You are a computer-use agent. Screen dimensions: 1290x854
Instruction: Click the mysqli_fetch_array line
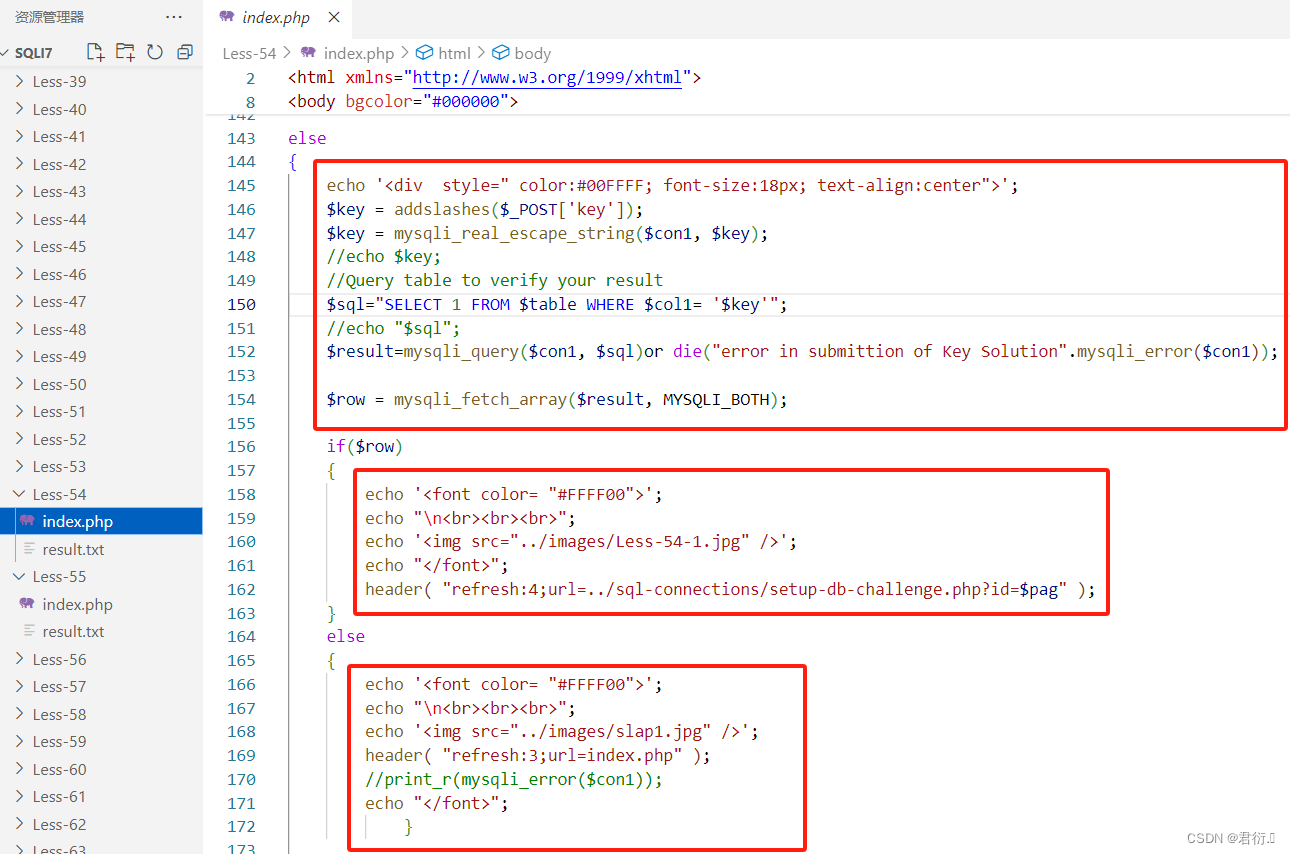tap(557, 399)
